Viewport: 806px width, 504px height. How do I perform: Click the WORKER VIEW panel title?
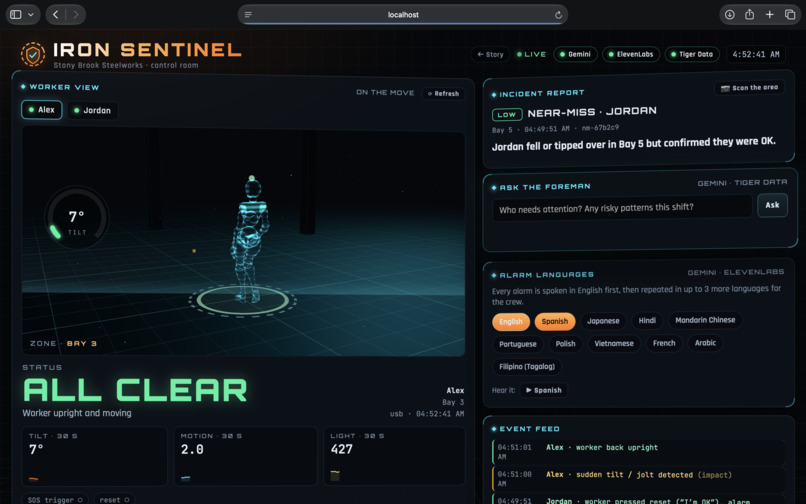[x=64, y=87]
